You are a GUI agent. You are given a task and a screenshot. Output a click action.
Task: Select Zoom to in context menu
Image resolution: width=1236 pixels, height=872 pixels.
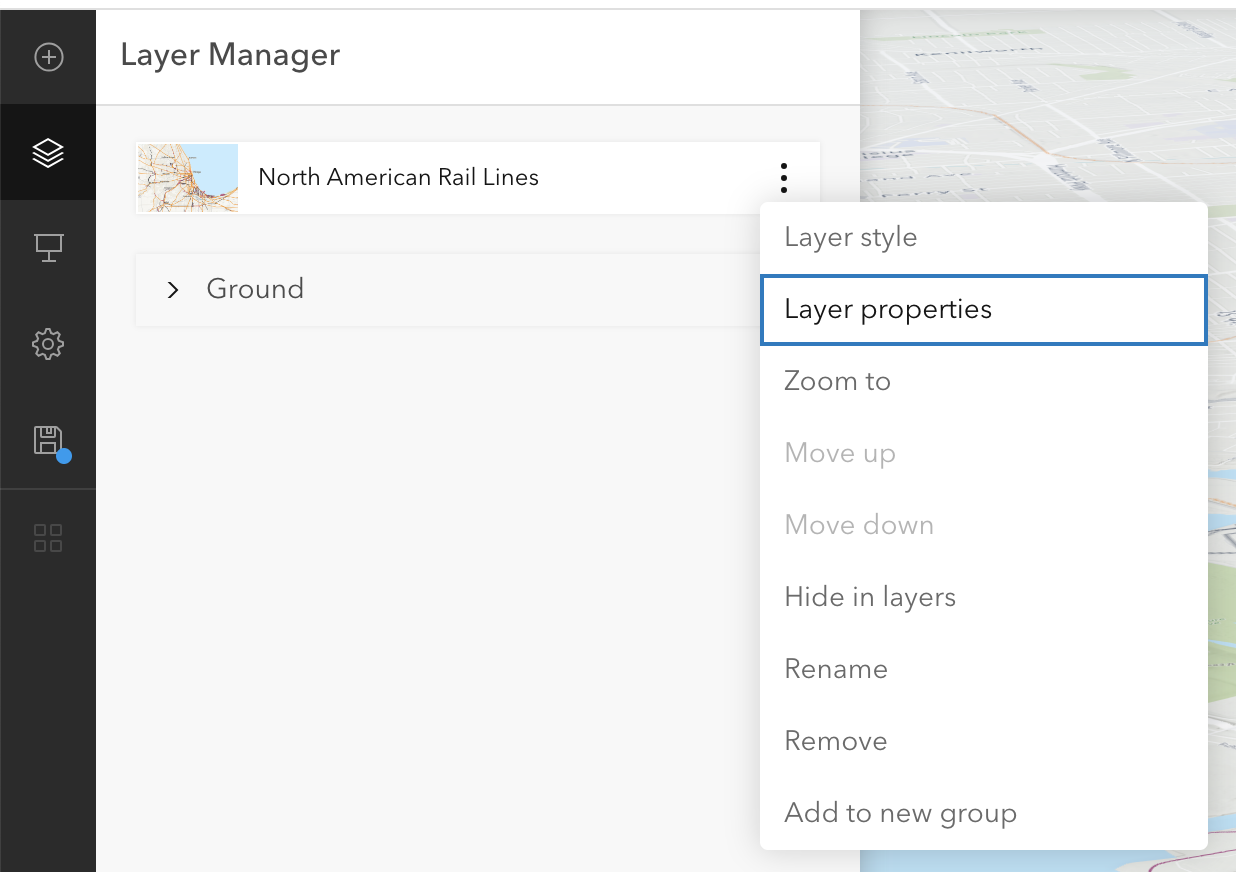click(837, 381)
